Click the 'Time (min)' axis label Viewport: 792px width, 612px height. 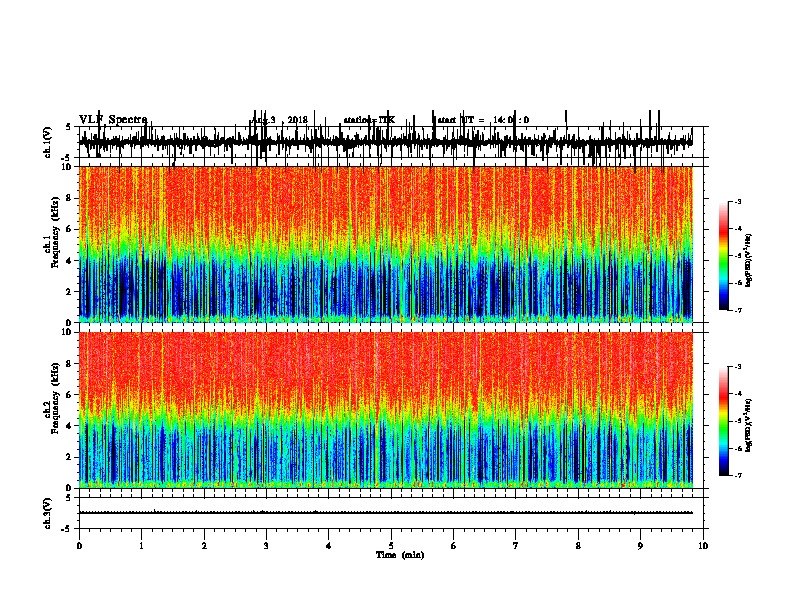coord(400,555)
